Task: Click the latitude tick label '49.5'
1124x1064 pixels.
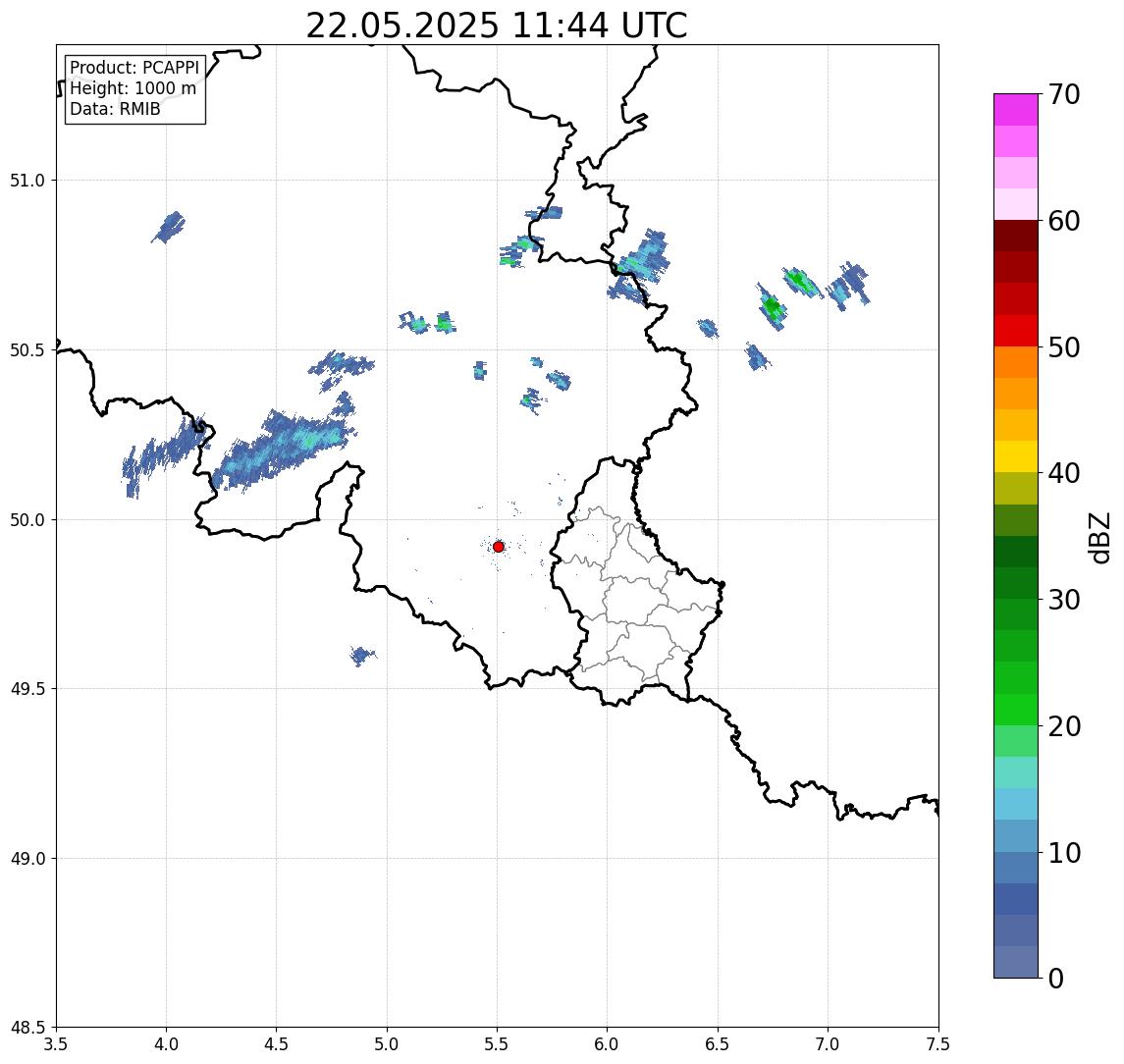Action: (27, 689)
